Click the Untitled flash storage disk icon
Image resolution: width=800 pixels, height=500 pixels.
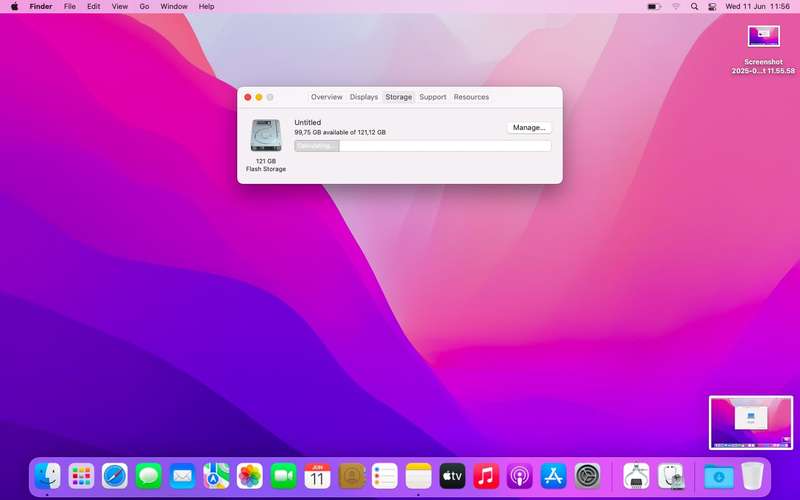[266, 135]
